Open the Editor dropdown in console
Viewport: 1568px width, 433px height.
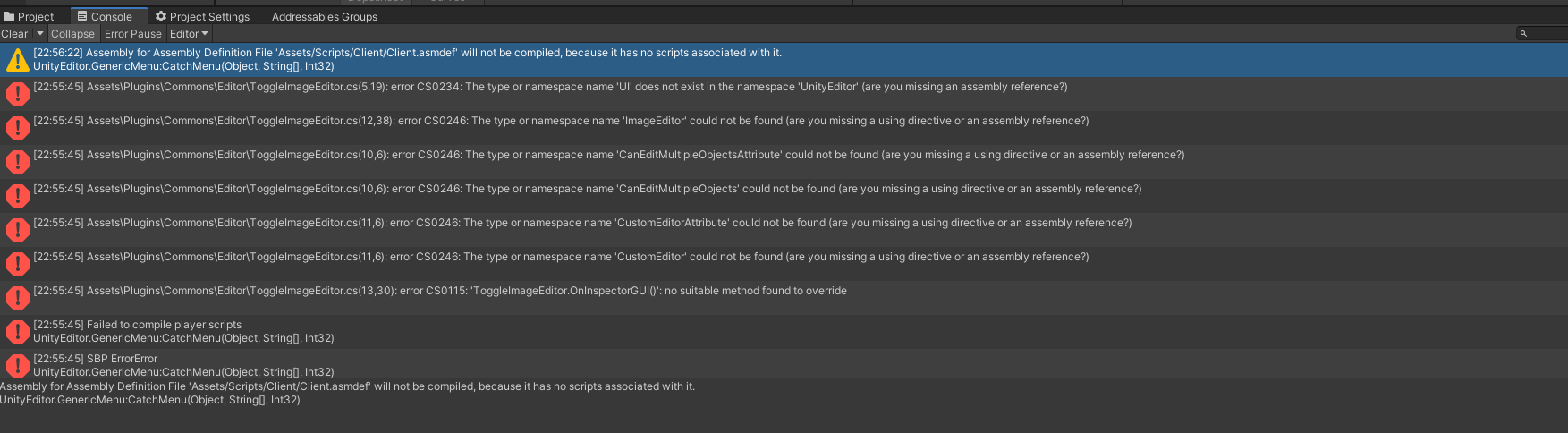point(189,34)
